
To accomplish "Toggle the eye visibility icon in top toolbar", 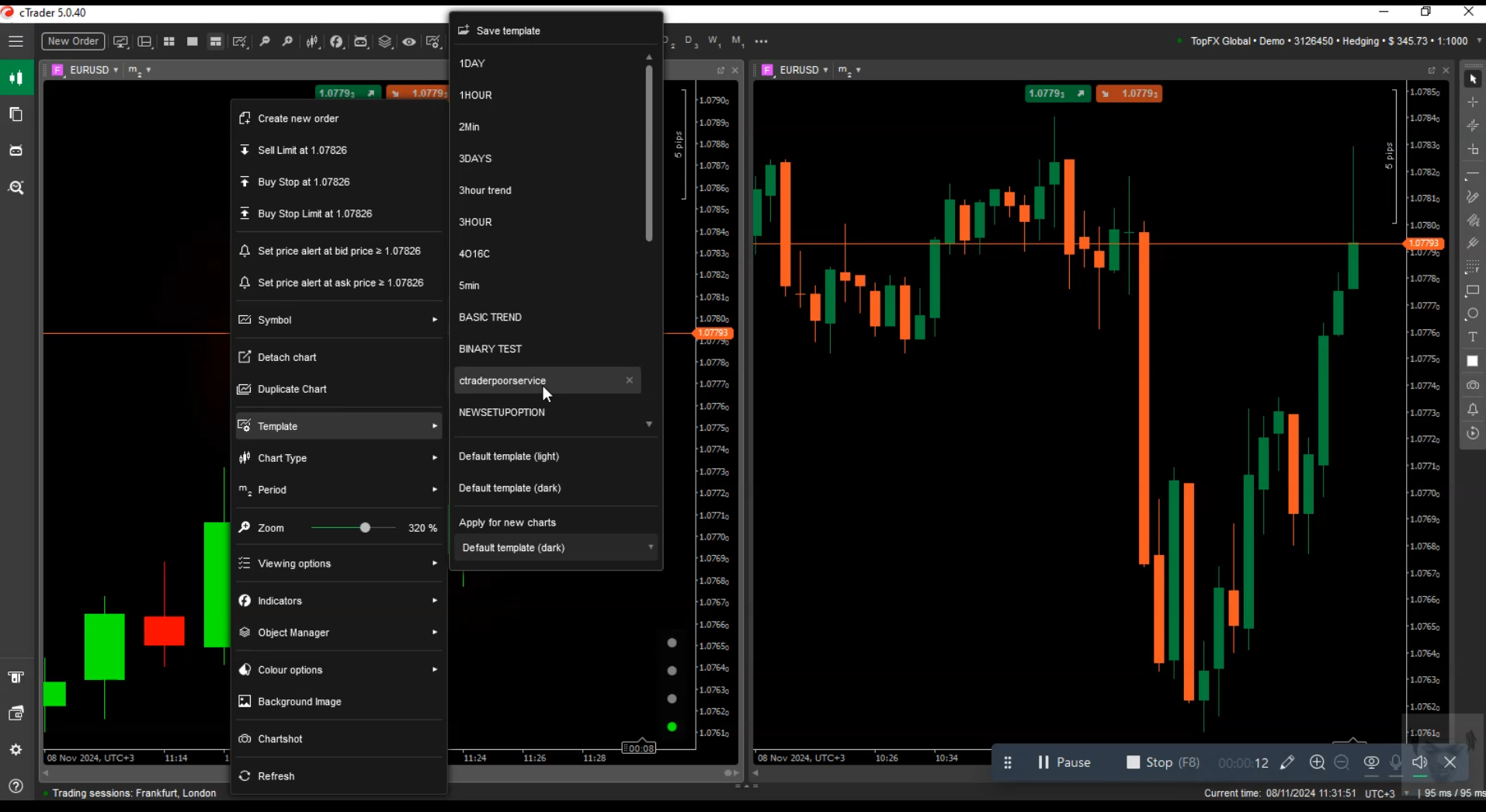I will (409, 41).
